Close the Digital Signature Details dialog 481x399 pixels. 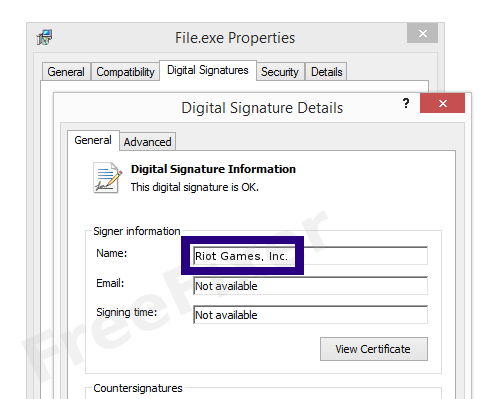442,103
